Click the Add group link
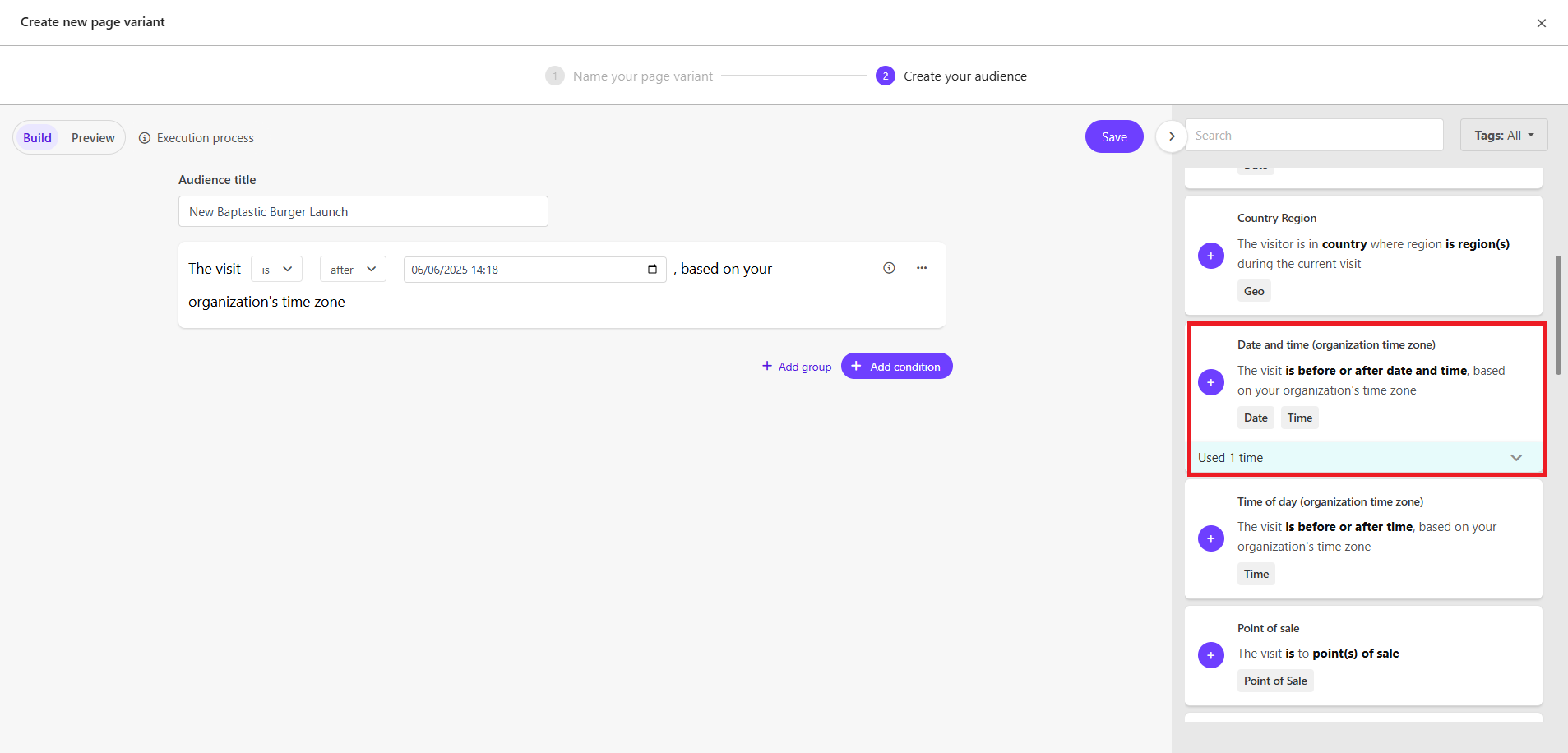Screen dimensions: 1568x753 (796, 367)
